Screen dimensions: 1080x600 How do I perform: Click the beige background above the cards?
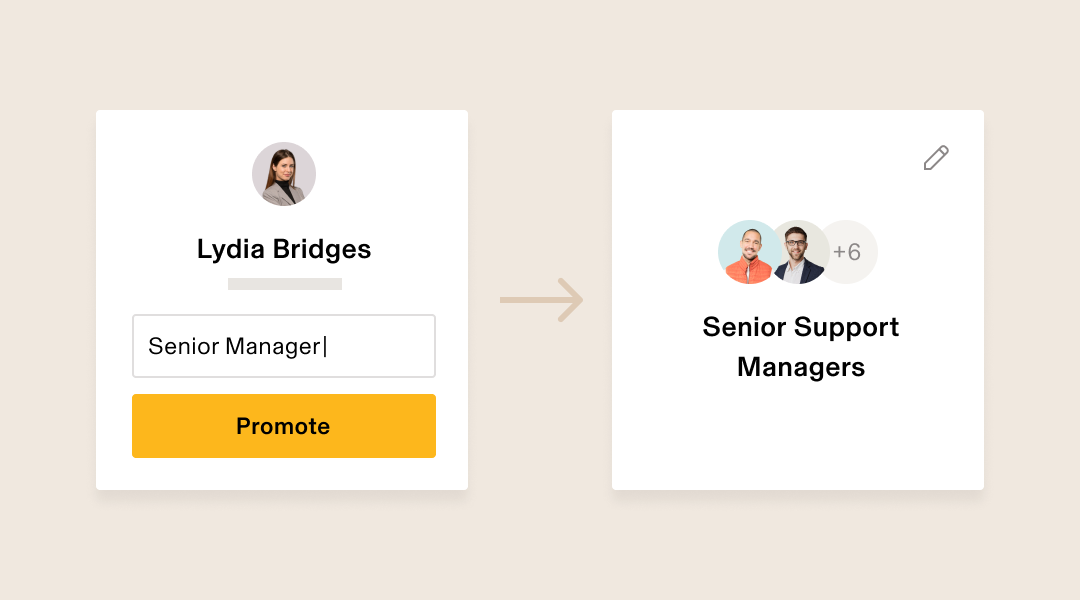click(540, 55)
